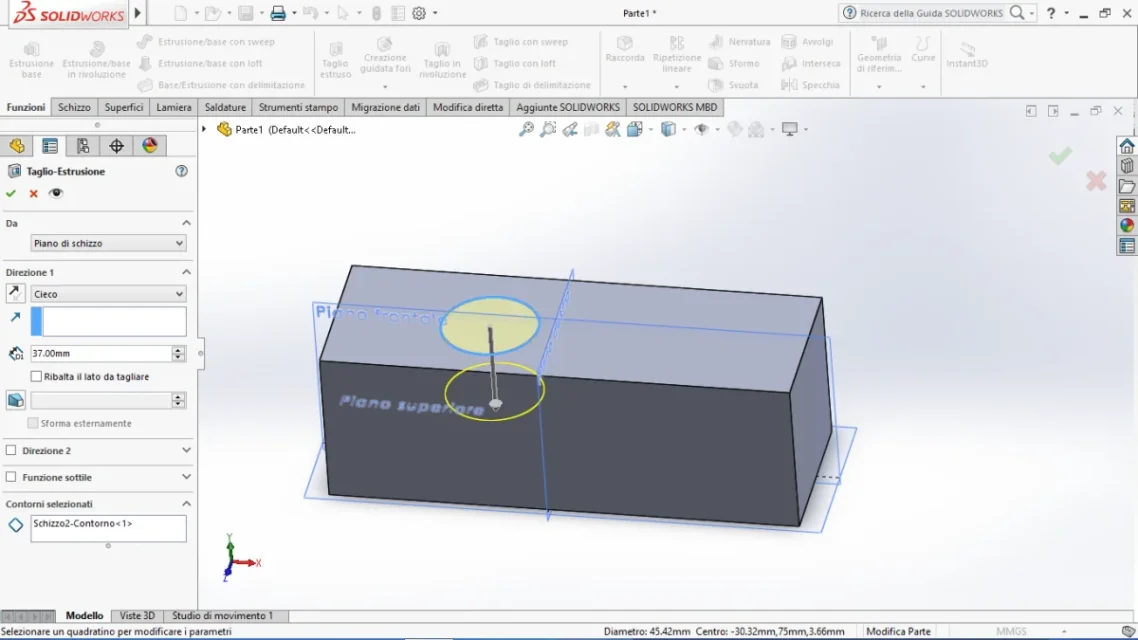The image size is (1138, 640).
Task: Switch to the Schizzo tab
Action: [x=74, y=107]
